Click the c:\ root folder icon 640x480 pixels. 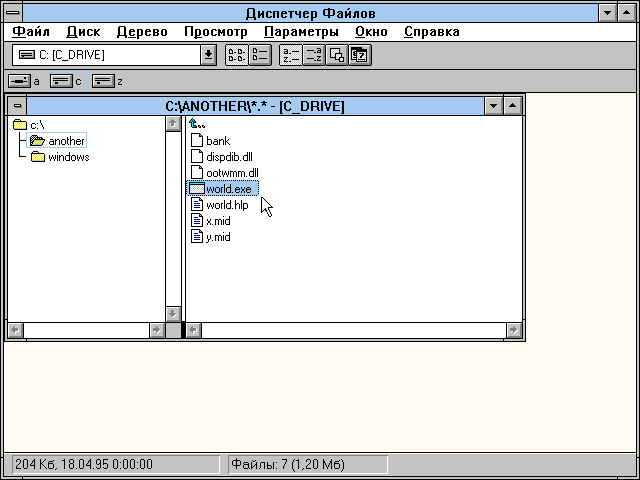[20, 124]
